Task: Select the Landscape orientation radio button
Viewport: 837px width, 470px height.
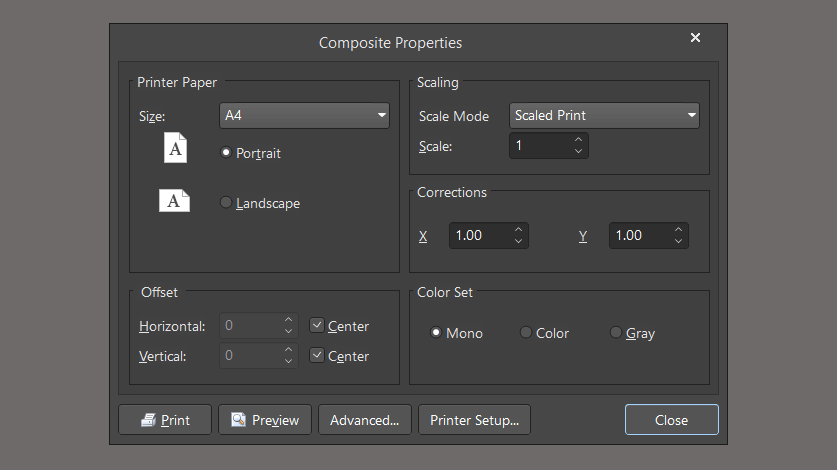Action: pos(226,203)
